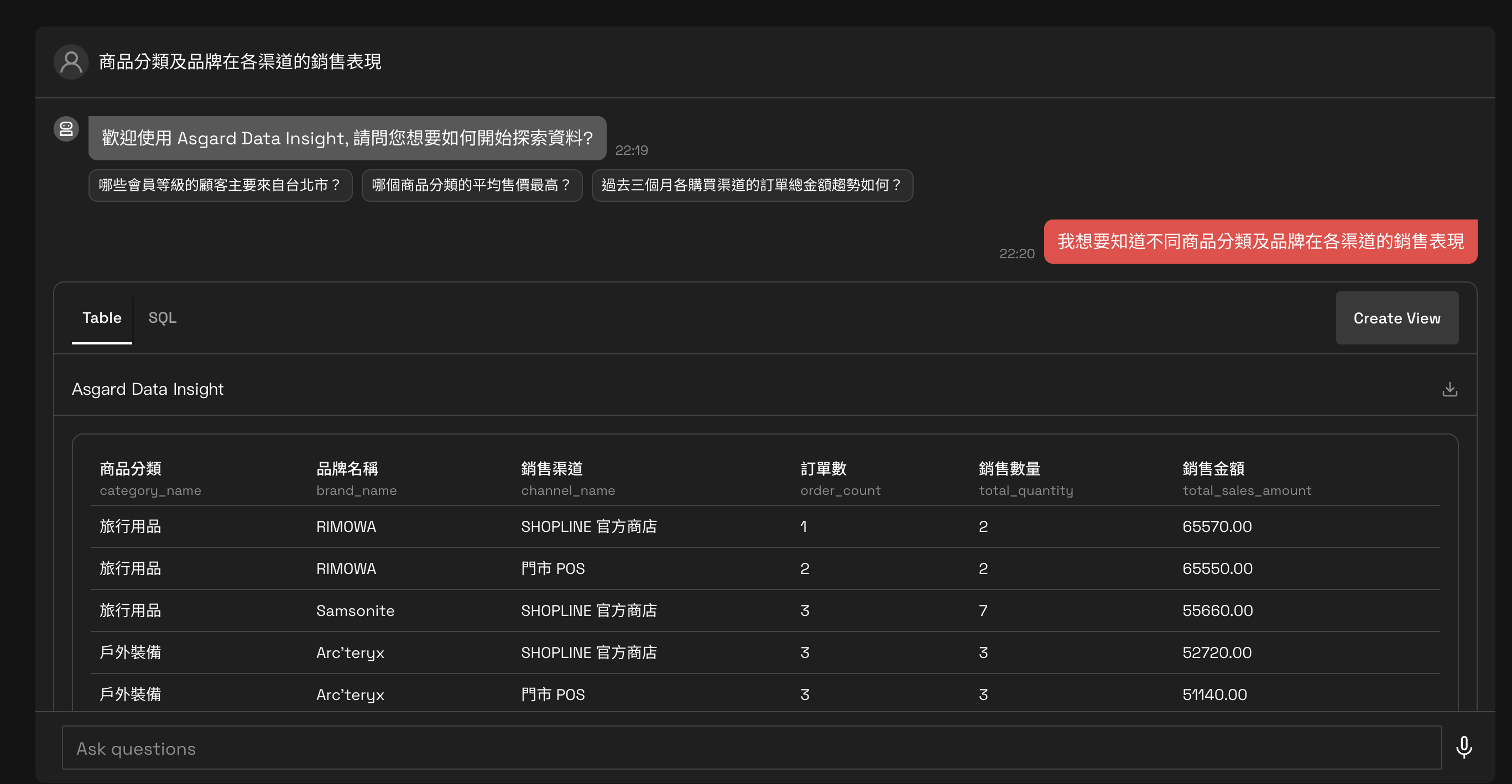This screenshot has width=1512, height=784.
Task: Click the quantity 7 cell in Samsonite row
Action: pos(983,611)
